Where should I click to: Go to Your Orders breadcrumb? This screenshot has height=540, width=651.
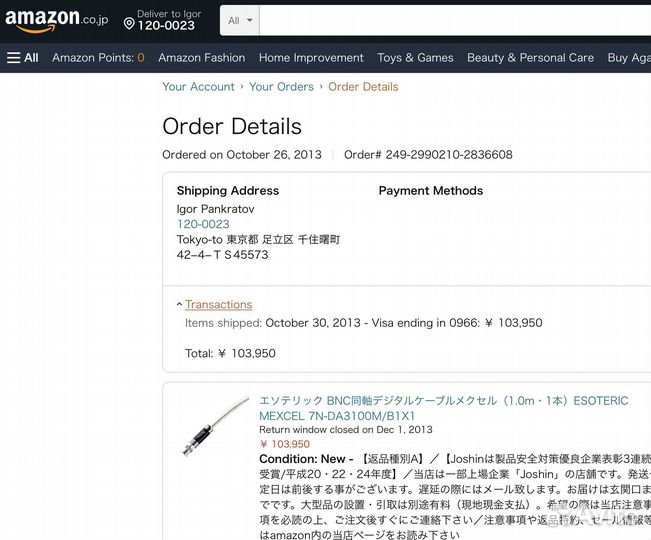[x=281, y=87]
